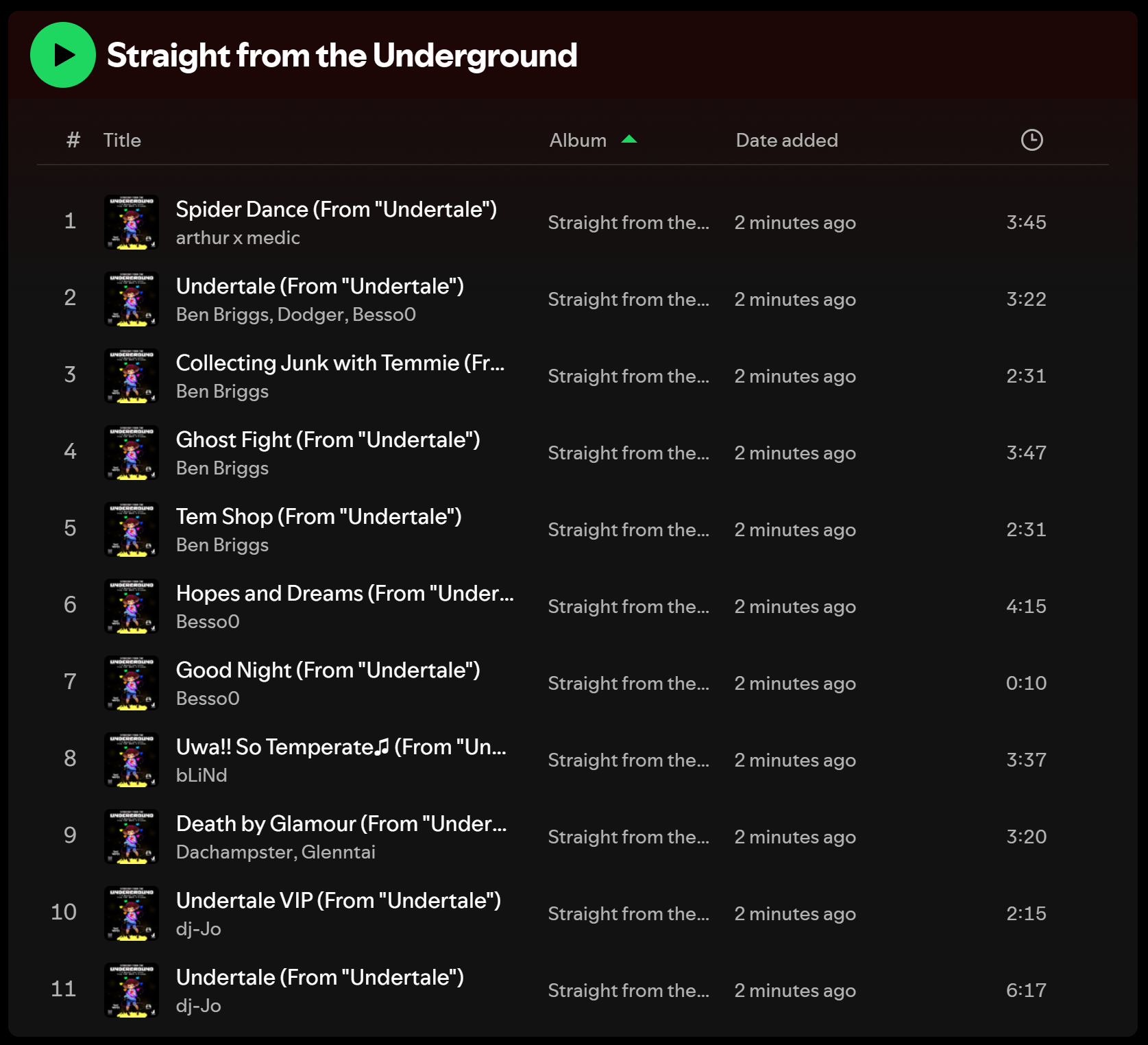Click track number 5 to play Tem Shop
The image size is (1148, 1045).
[70, 529]
